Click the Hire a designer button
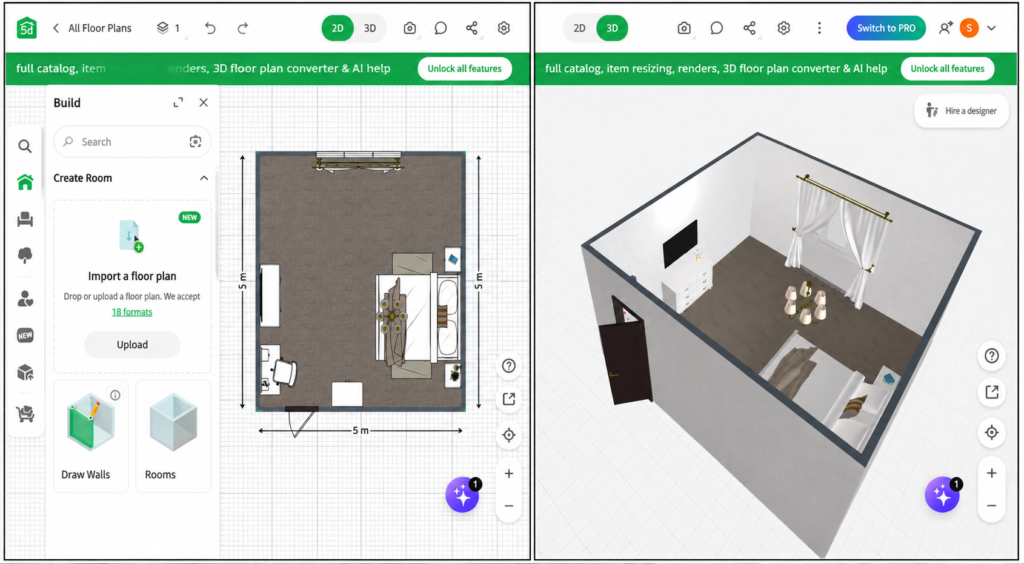Screen dimensions: 1024x564 click(x=962, y=111)
